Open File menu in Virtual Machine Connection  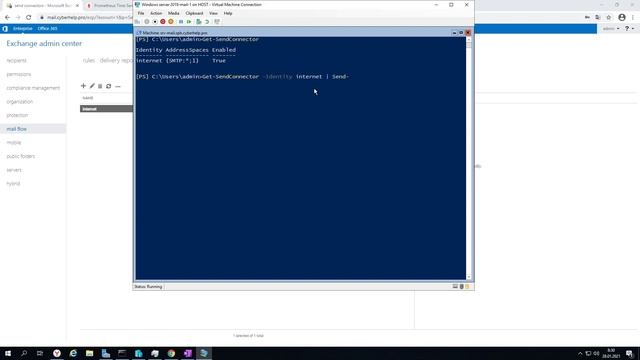point(141,13)
